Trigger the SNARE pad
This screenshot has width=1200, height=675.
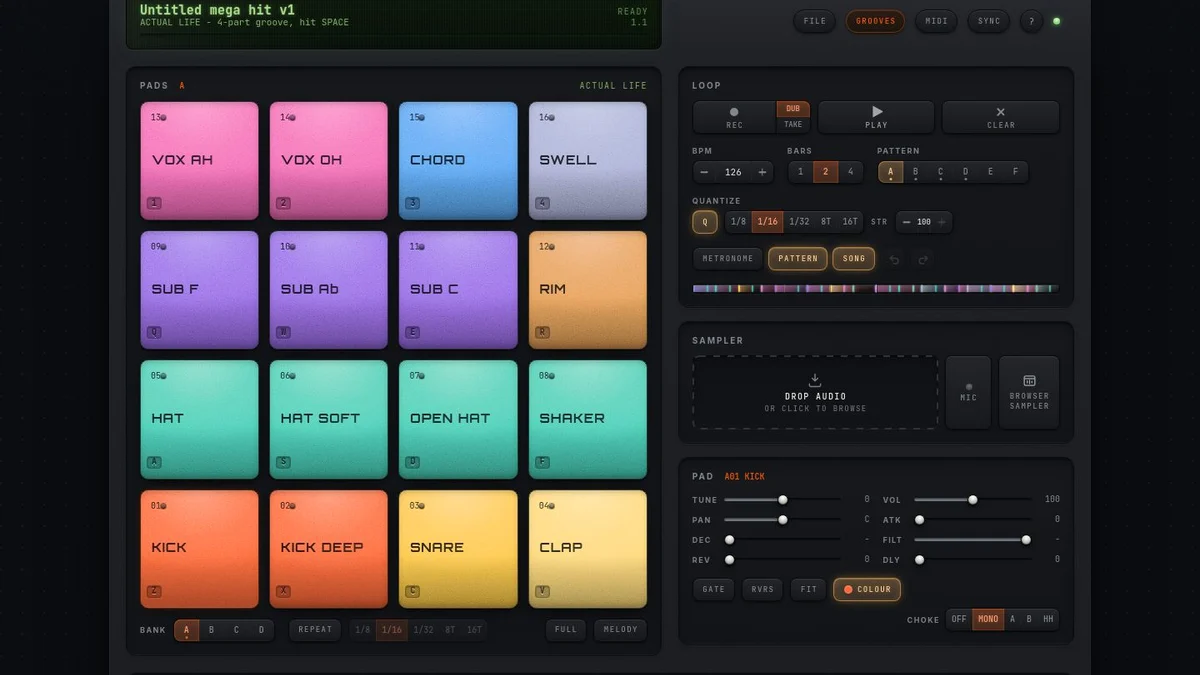[458, 548]
